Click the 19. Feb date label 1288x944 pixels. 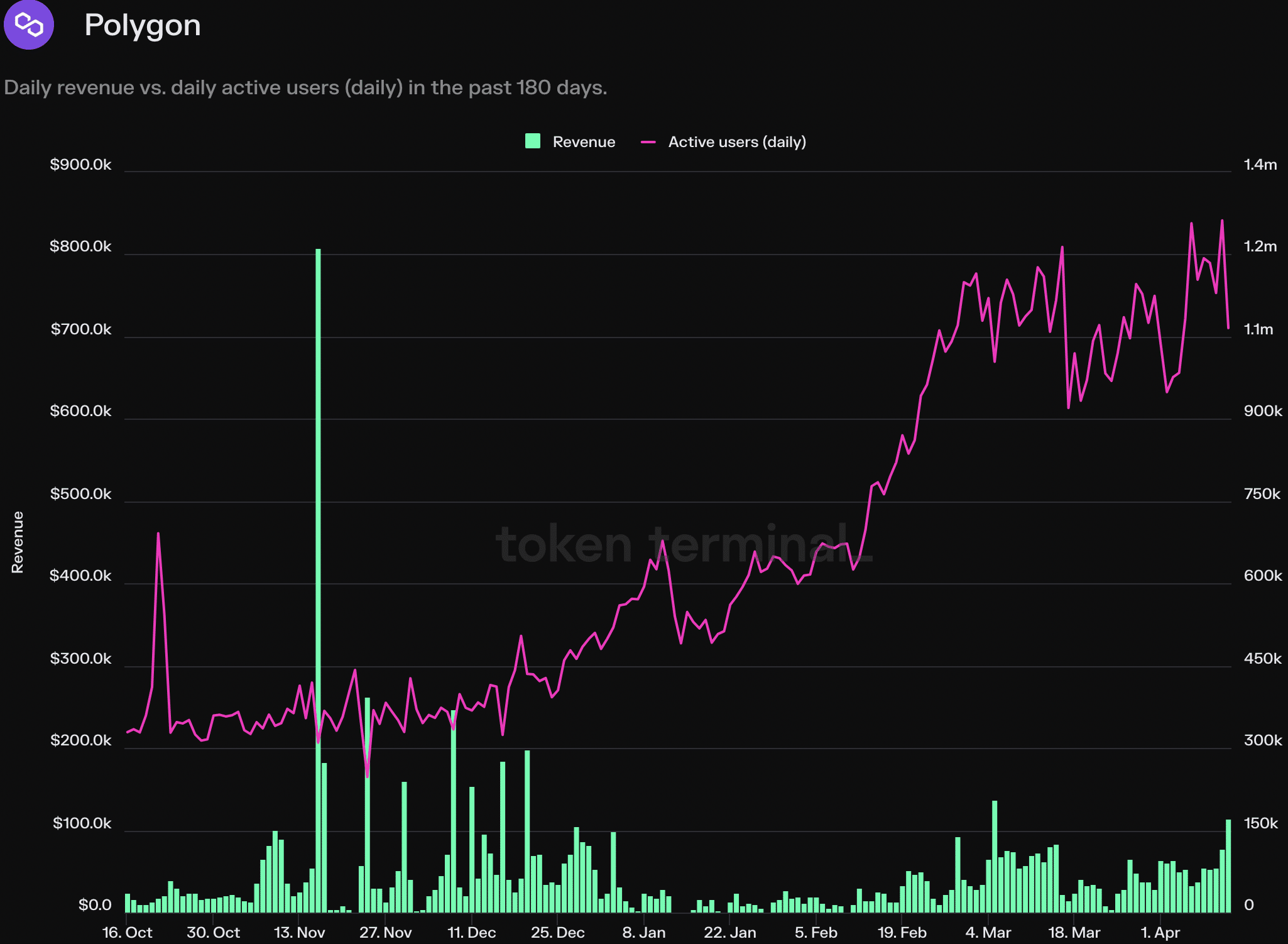pyautogui.click(x=902, y=933)
